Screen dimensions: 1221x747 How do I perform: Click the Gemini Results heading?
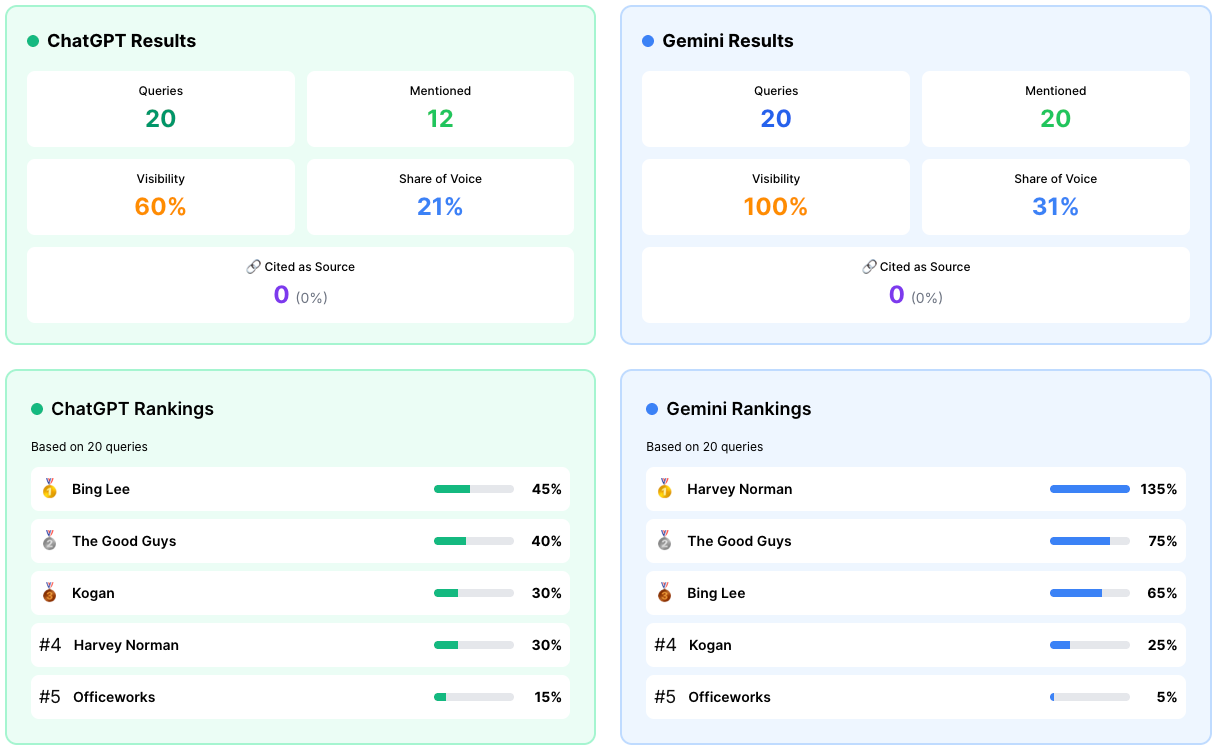click(x=728, y=41)
